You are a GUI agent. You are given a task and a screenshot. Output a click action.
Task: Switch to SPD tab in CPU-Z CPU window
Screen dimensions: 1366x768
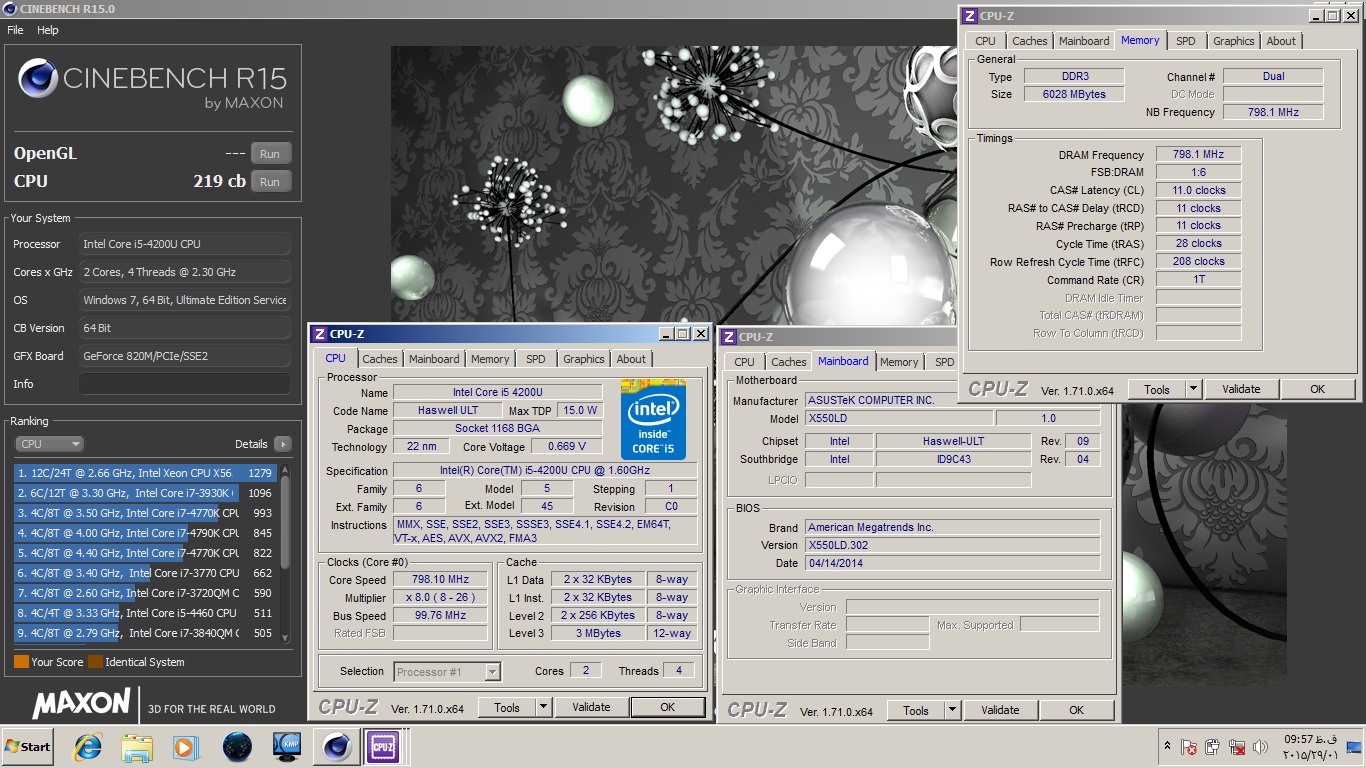pos(536,359)
